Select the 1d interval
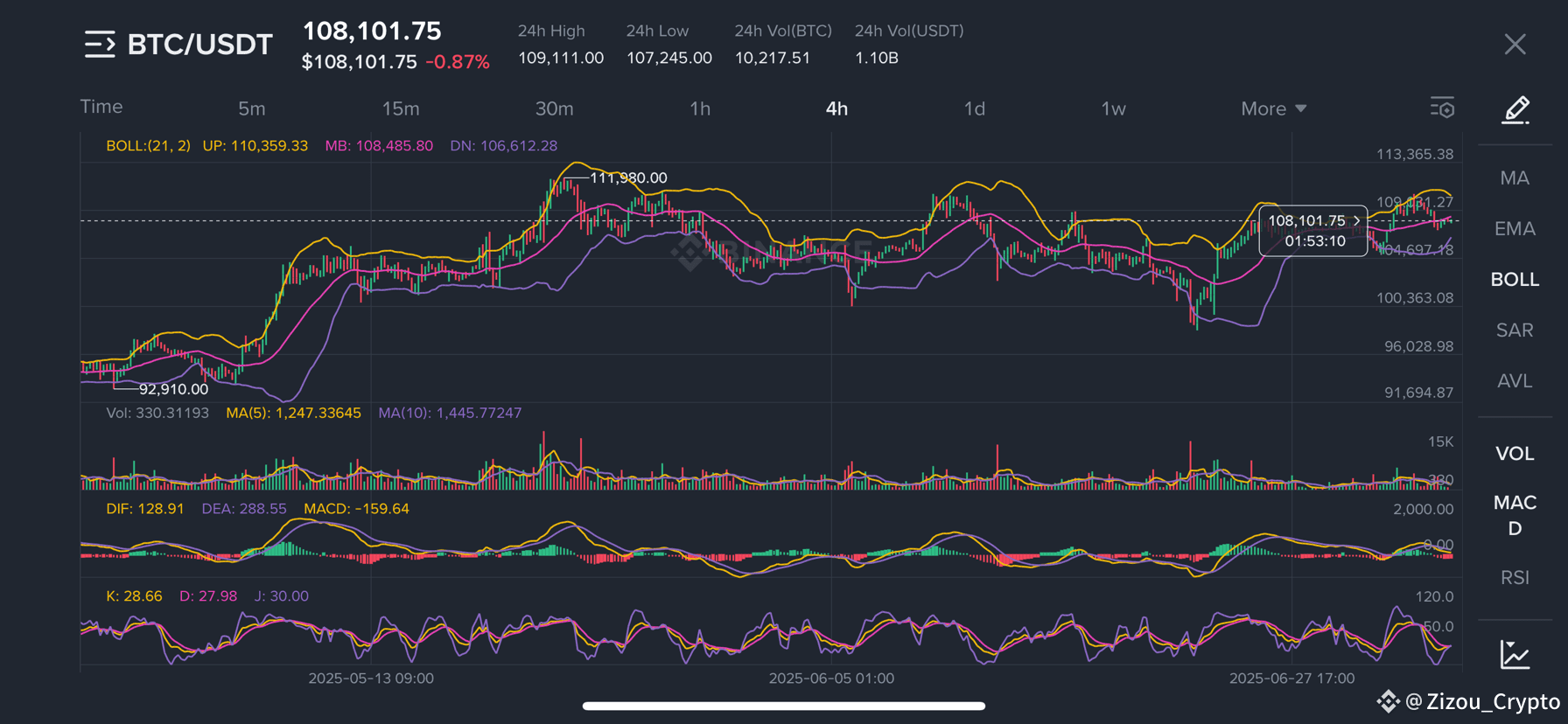This screenshot has height=724, width=1568. tap(975, 108)
